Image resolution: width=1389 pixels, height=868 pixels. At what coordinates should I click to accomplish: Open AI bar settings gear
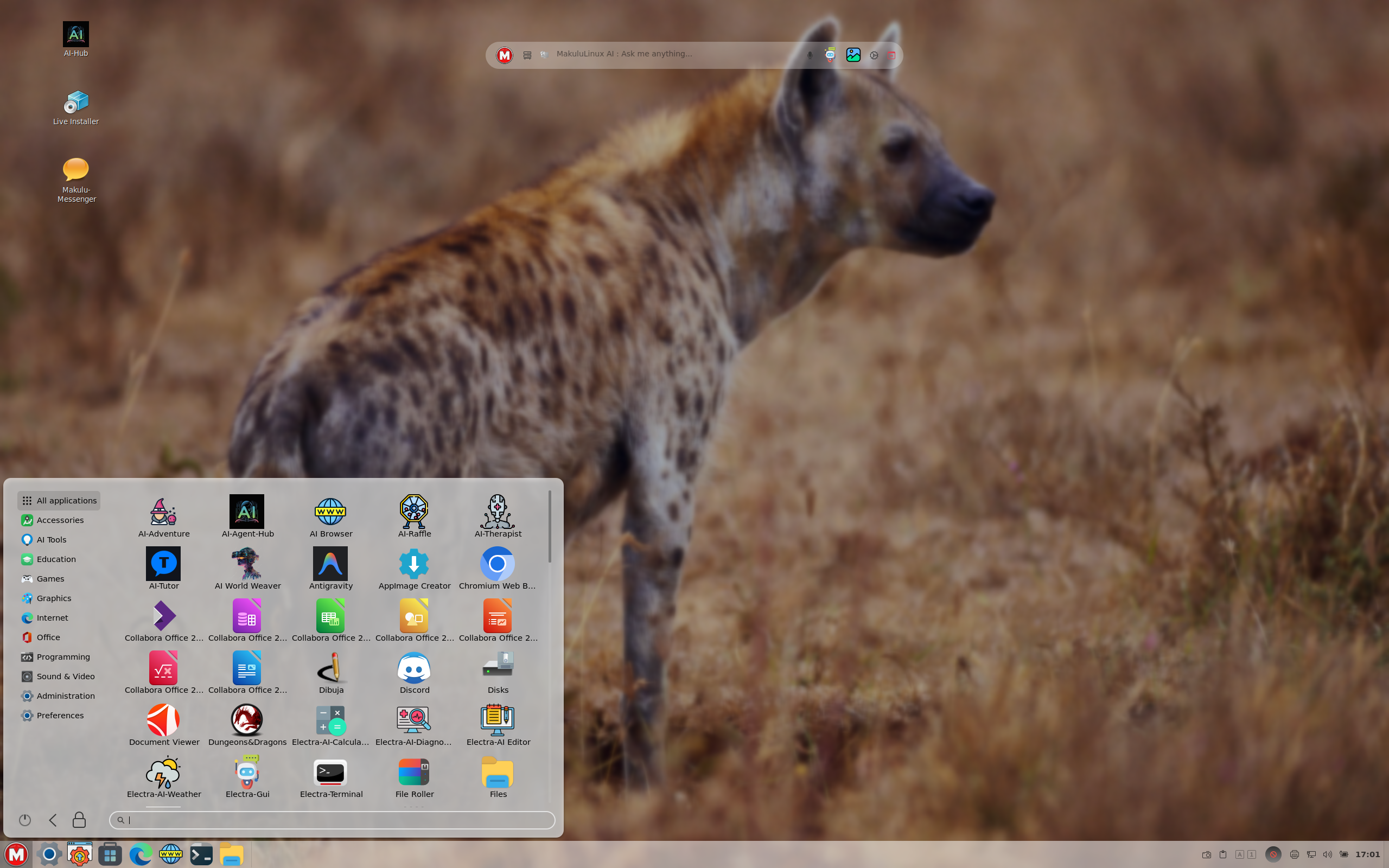[x=874, y=55]
